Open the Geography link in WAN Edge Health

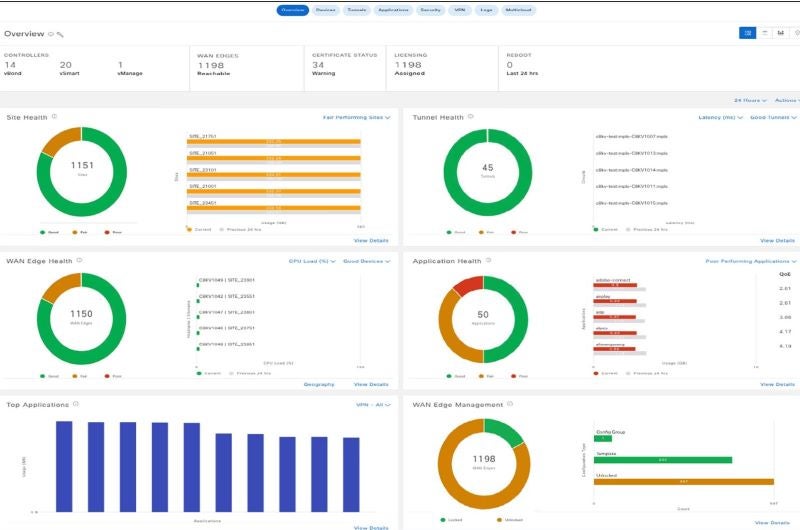(319, 384)
